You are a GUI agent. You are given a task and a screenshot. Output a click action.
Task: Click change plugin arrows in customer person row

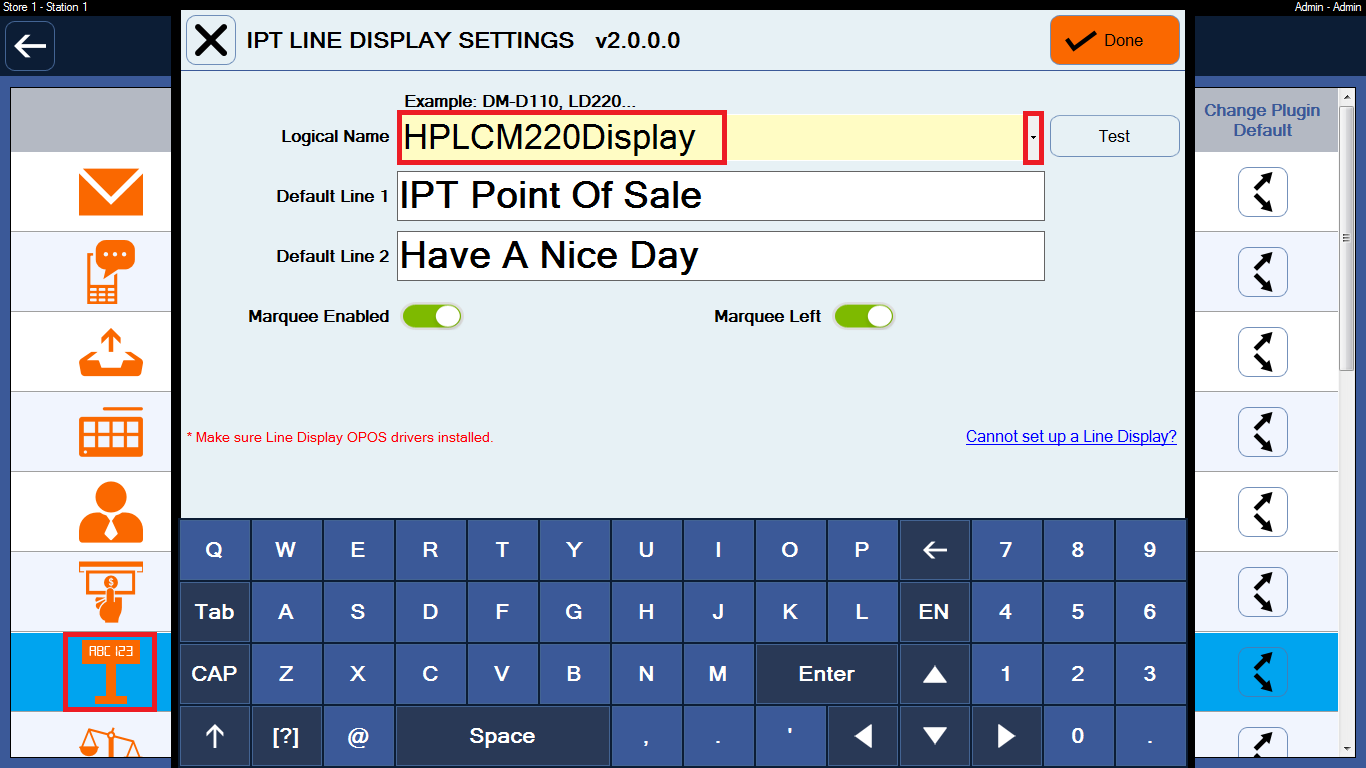tap(1263, 512)
